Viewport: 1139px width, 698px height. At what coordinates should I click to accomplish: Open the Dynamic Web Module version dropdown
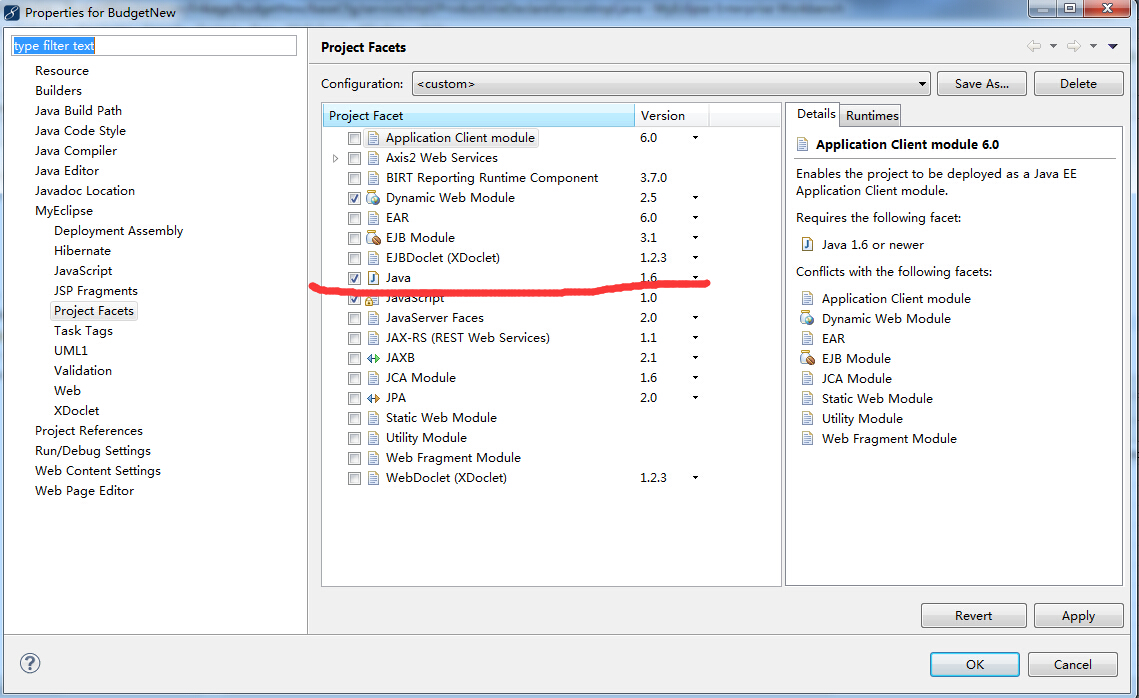coord(695,198)
